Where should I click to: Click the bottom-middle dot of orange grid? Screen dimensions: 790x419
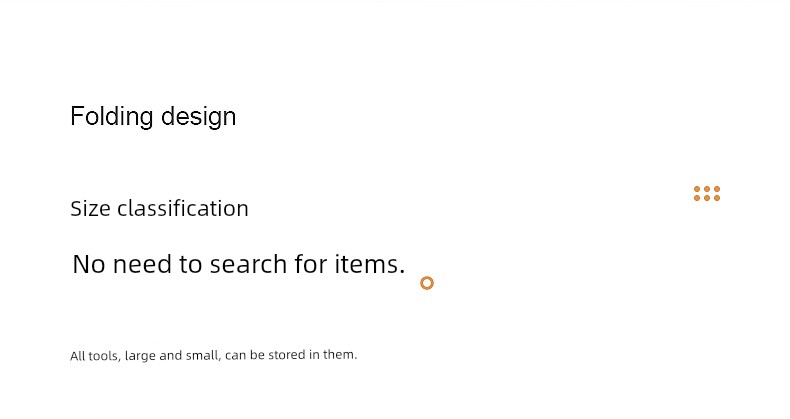(707, 198)
